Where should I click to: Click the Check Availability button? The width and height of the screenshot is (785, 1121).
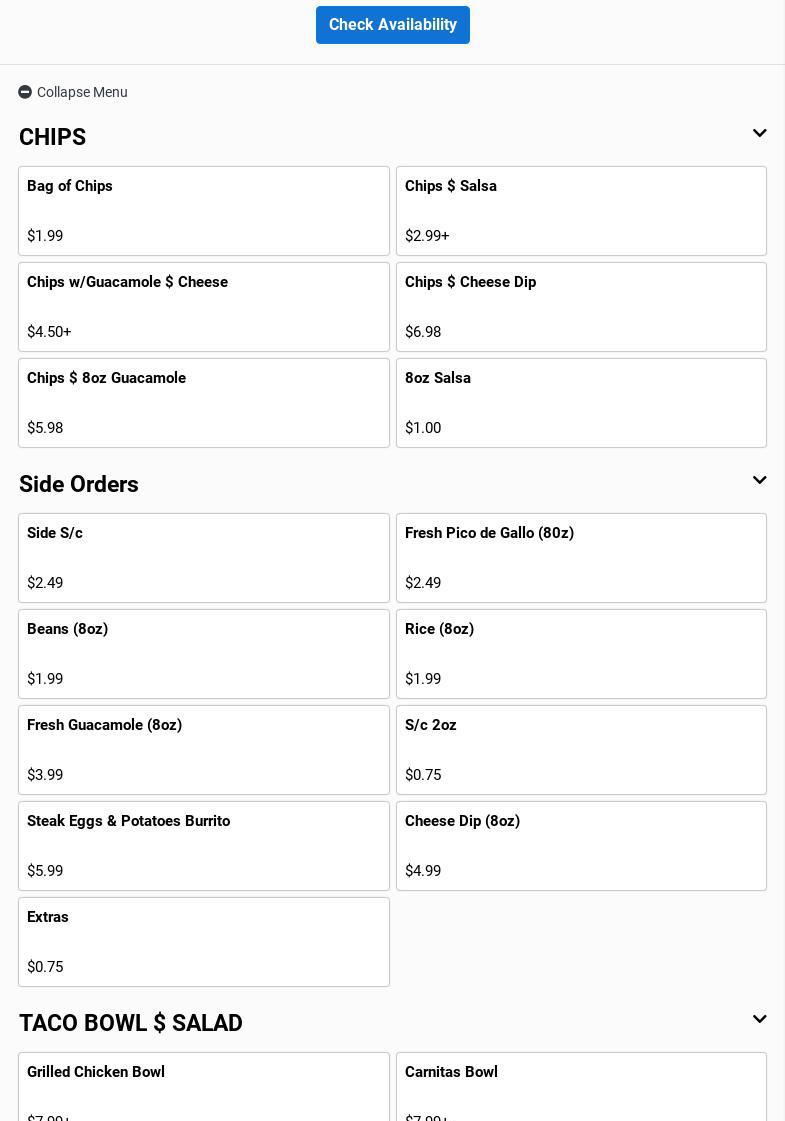[393, 25]
